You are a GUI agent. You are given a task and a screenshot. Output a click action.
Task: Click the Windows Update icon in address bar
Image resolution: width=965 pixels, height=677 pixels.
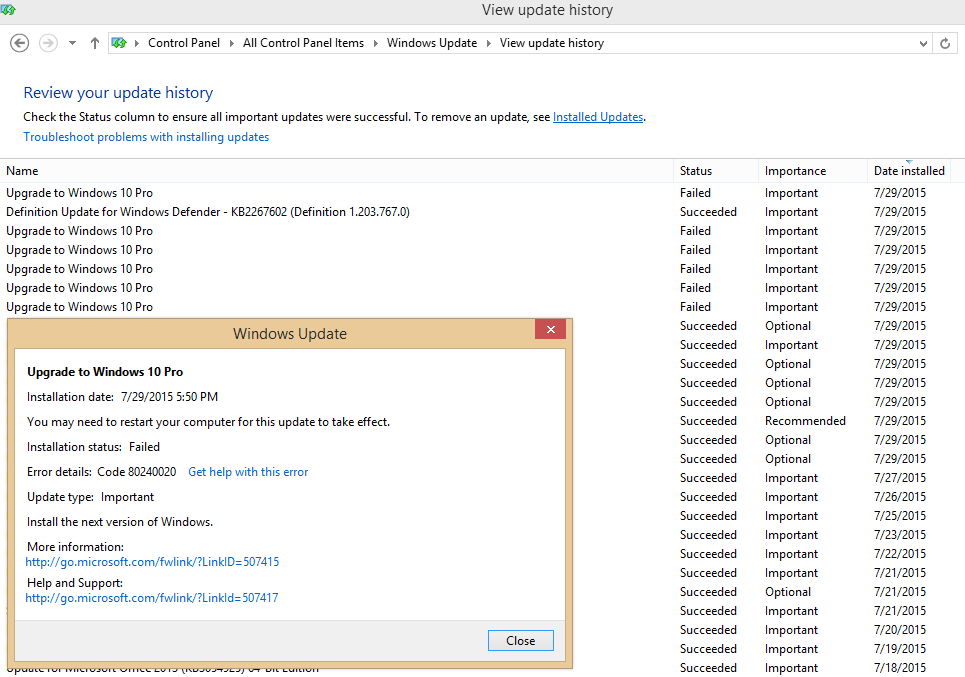coord(119,43)
